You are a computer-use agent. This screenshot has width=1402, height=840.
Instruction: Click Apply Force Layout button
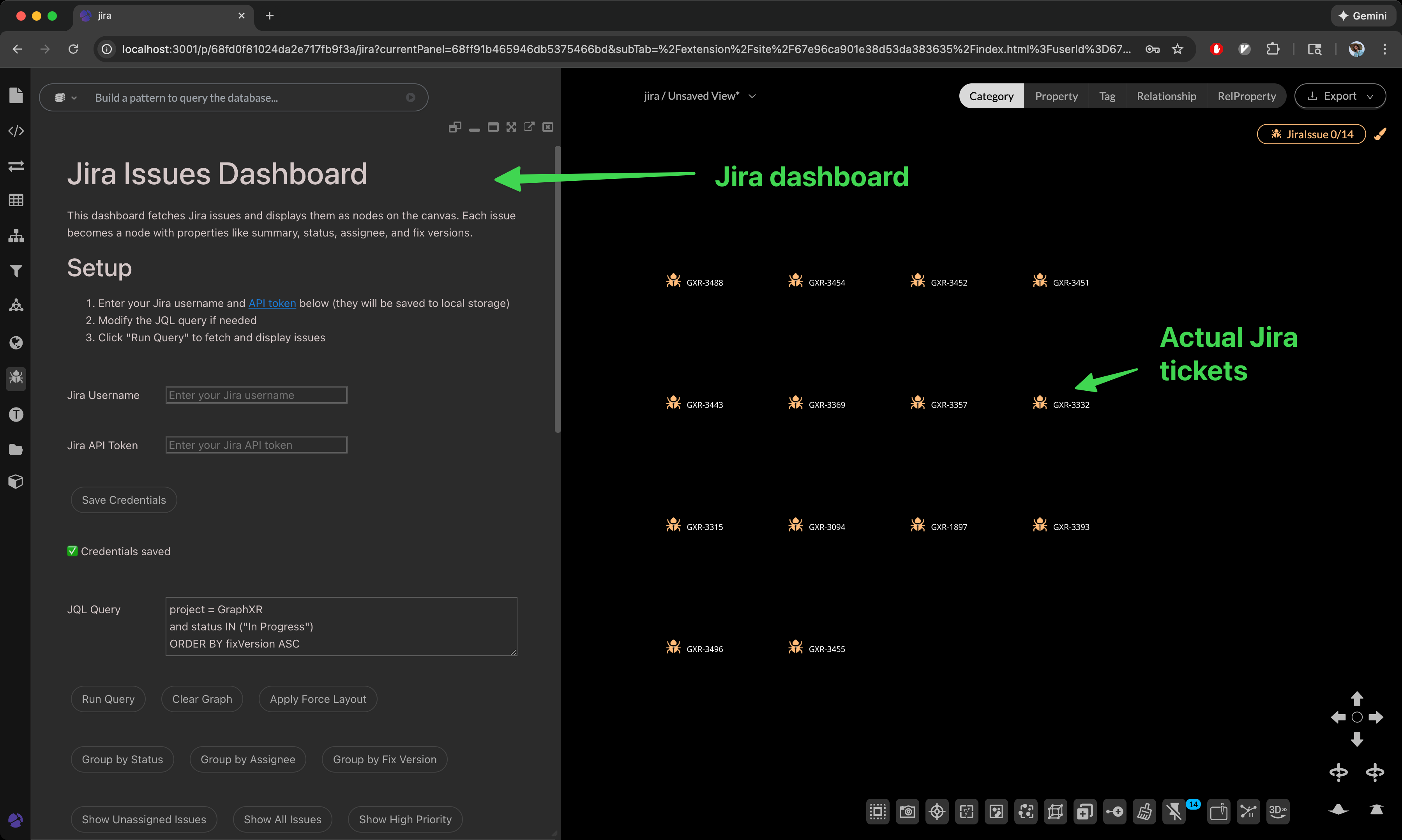318,699
